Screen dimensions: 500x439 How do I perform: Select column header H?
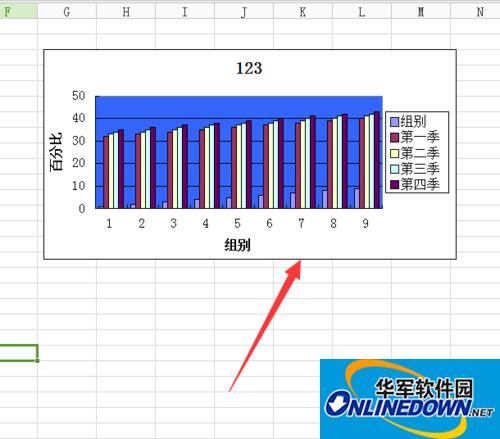(126, 12)
